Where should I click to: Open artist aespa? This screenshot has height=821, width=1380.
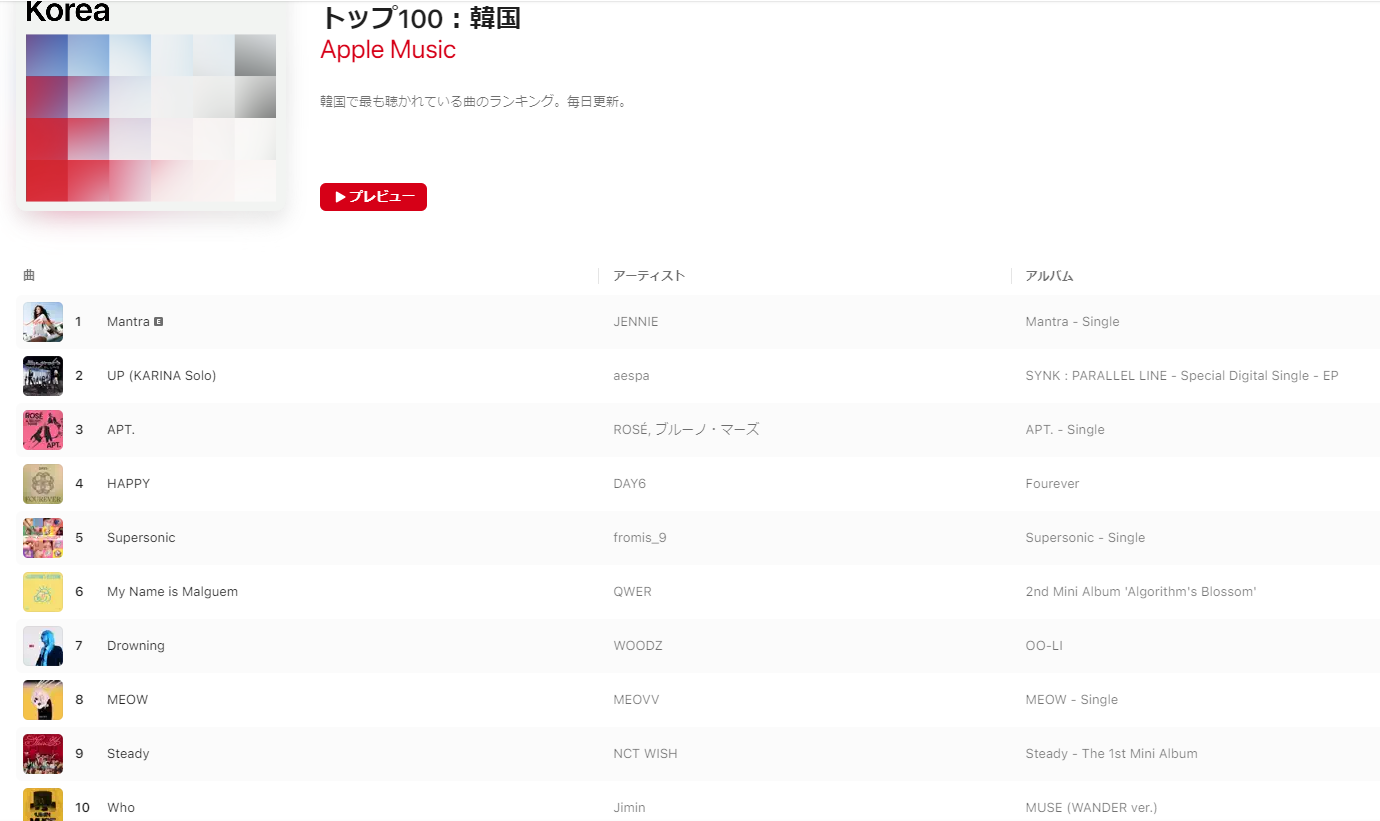pyautogui.click(x=631, y=376)
